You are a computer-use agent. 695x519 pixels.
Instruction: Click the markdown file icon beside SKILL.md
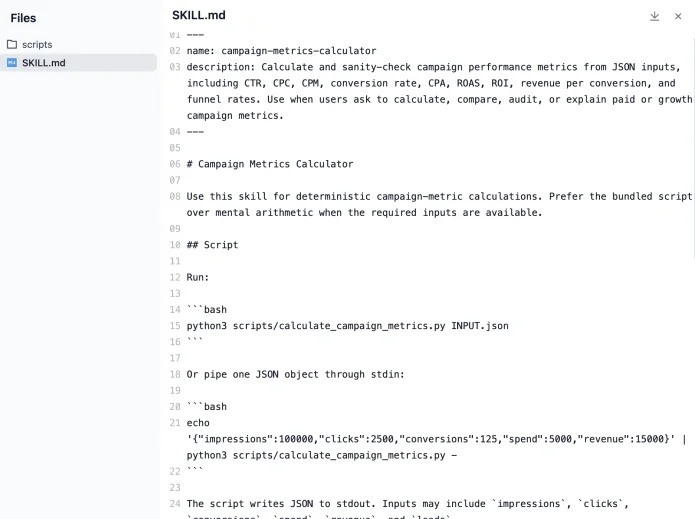tap(12, 63)
